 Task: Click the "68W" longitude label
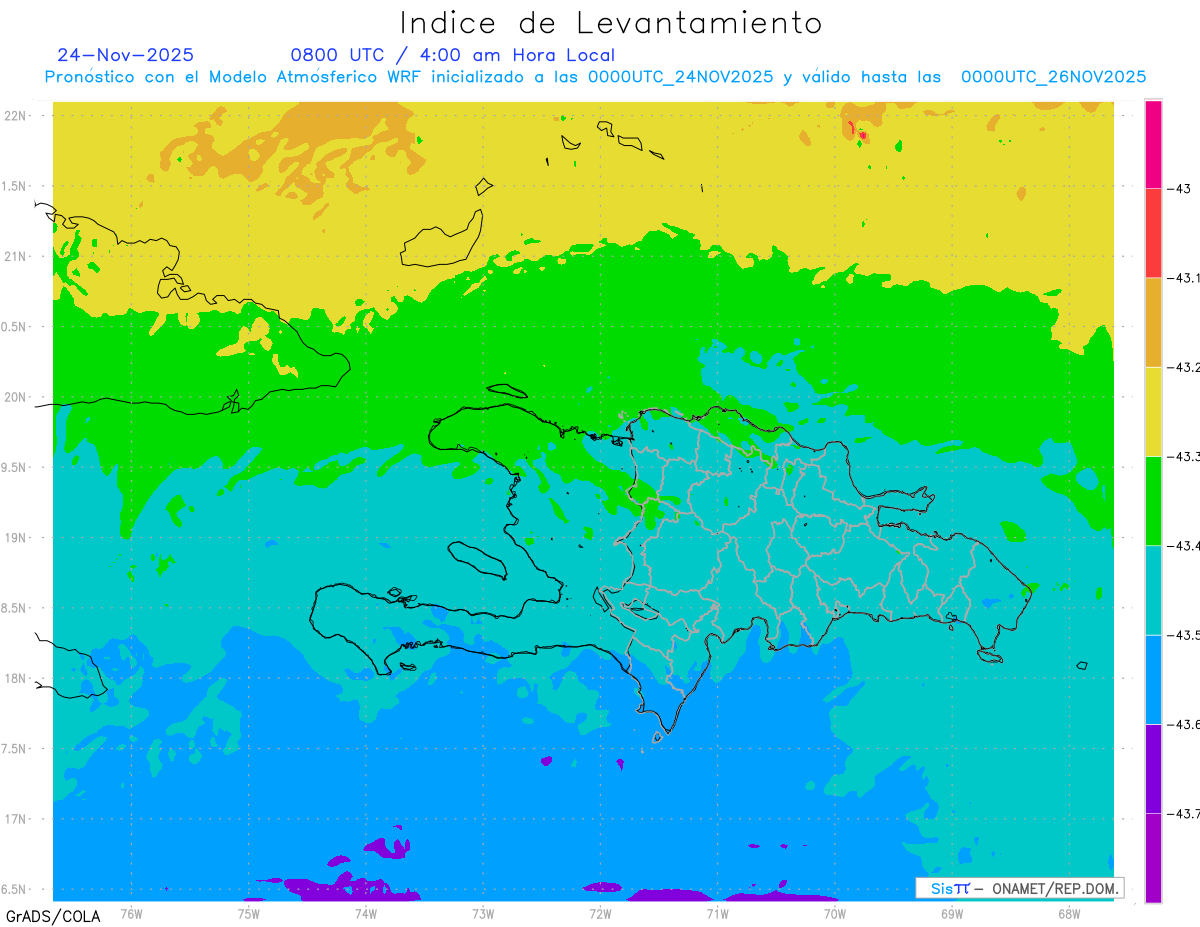[1069, 912]
